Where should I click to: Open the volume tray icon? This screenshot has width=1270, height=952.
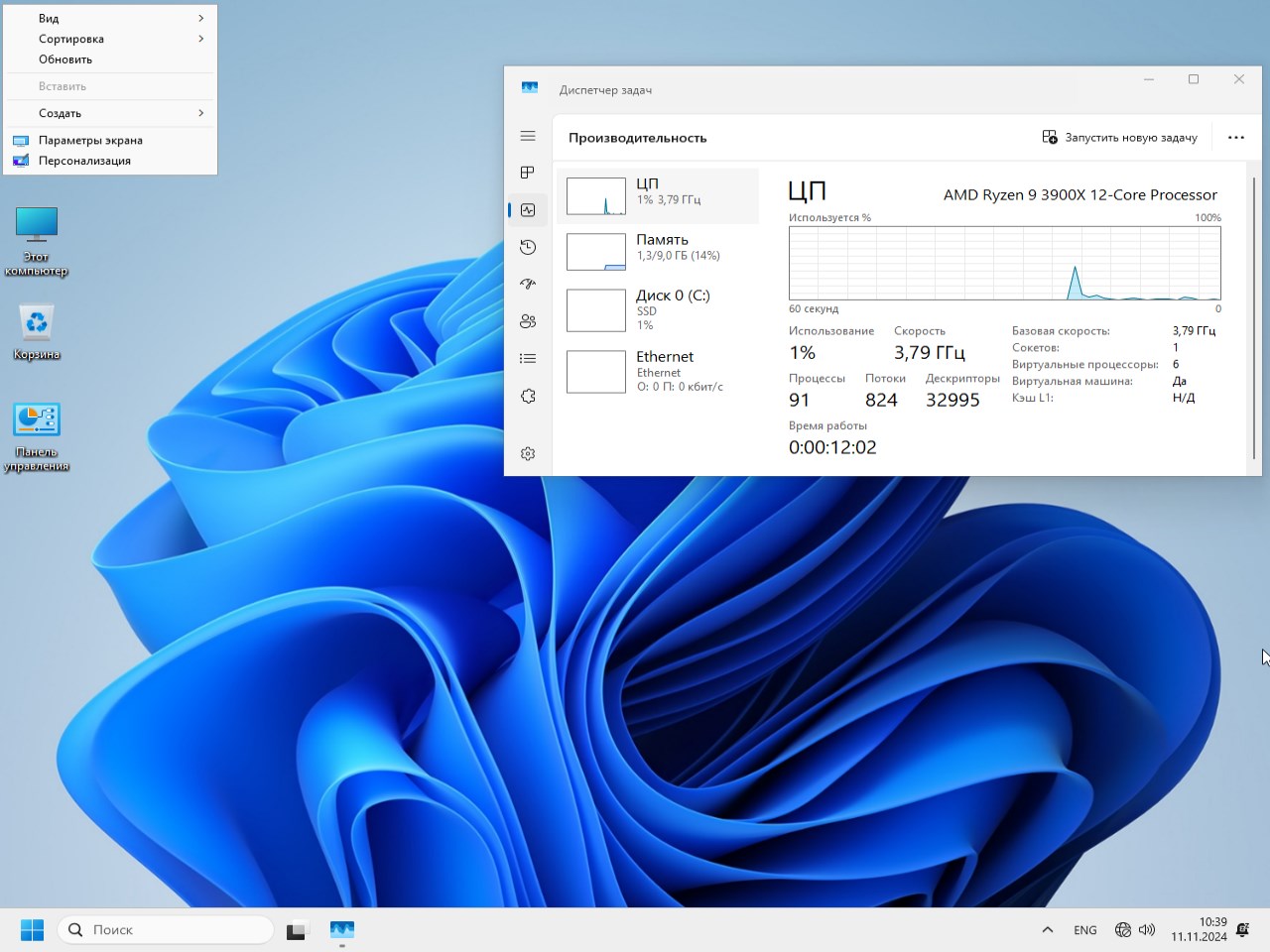pos(1147,930)
